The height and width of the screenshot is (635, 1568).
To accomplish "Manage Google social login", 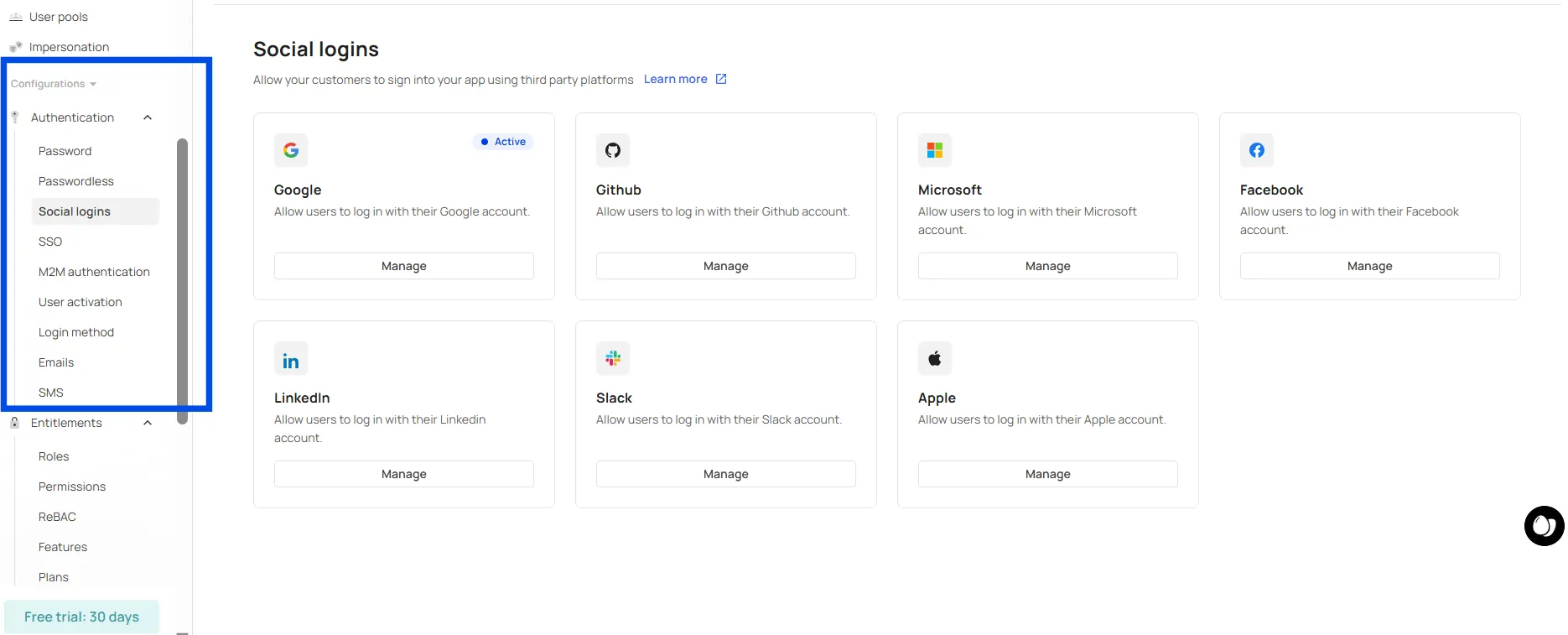I will click(404, 266).
